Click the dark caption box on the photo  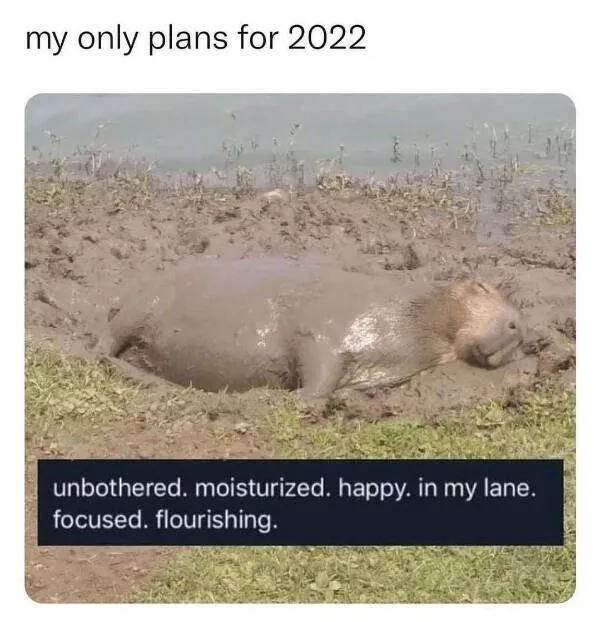click(300, 502)
